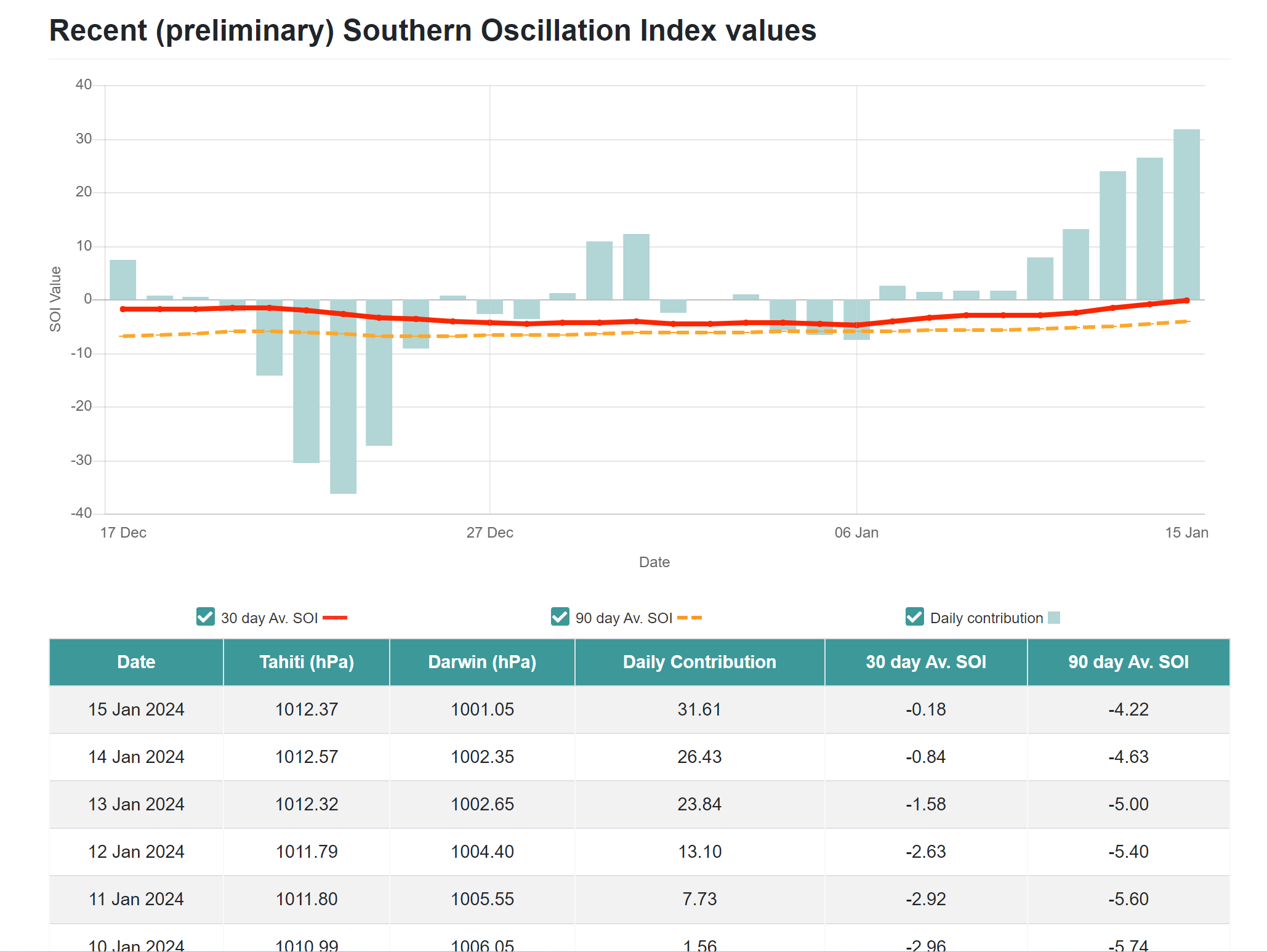The width and height of the screenshot is (1267, 952).
Task: Click Tahiti value 1011.80
Action: pos(307,899)
